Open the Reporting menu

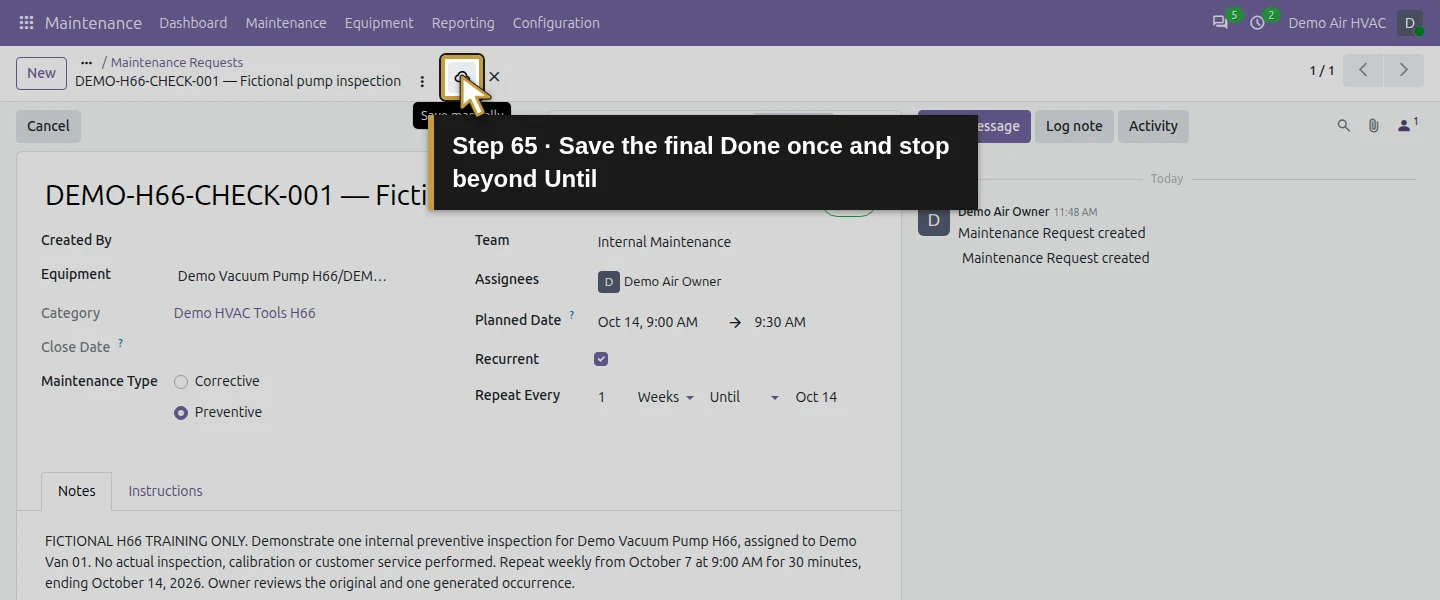point(463,22)
